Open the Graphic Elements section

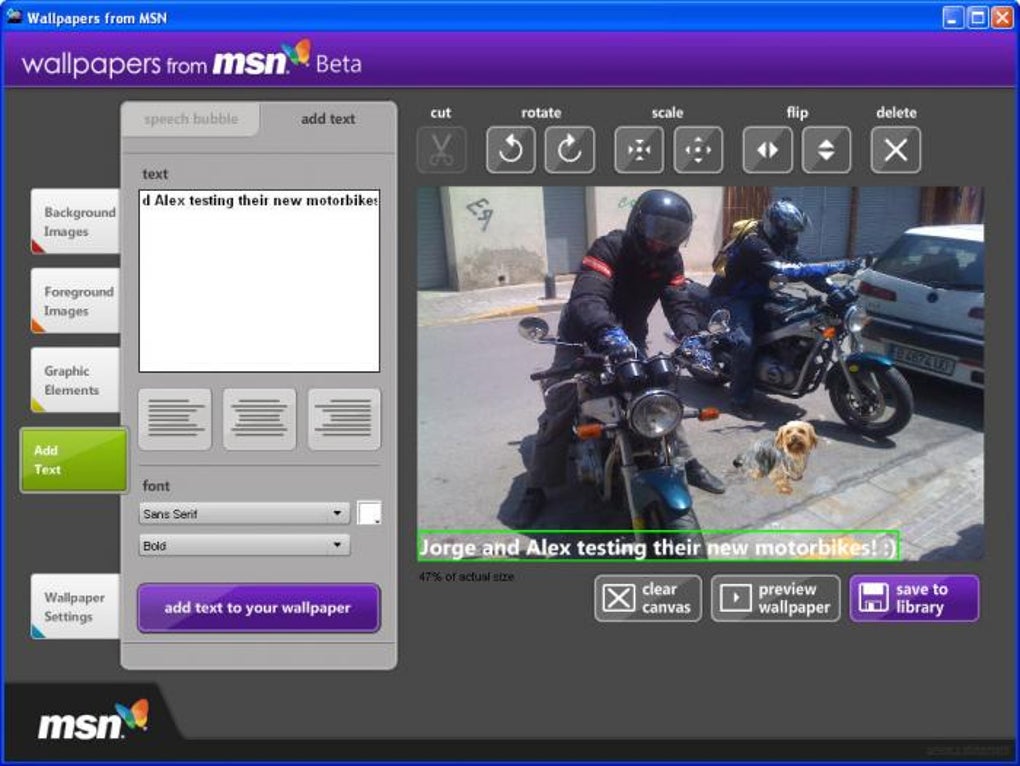(x=75, y=380)
